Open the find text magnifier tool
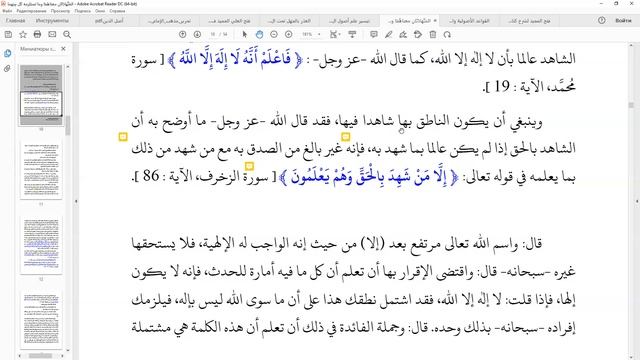The image size is (640, 360). point(67,35)
